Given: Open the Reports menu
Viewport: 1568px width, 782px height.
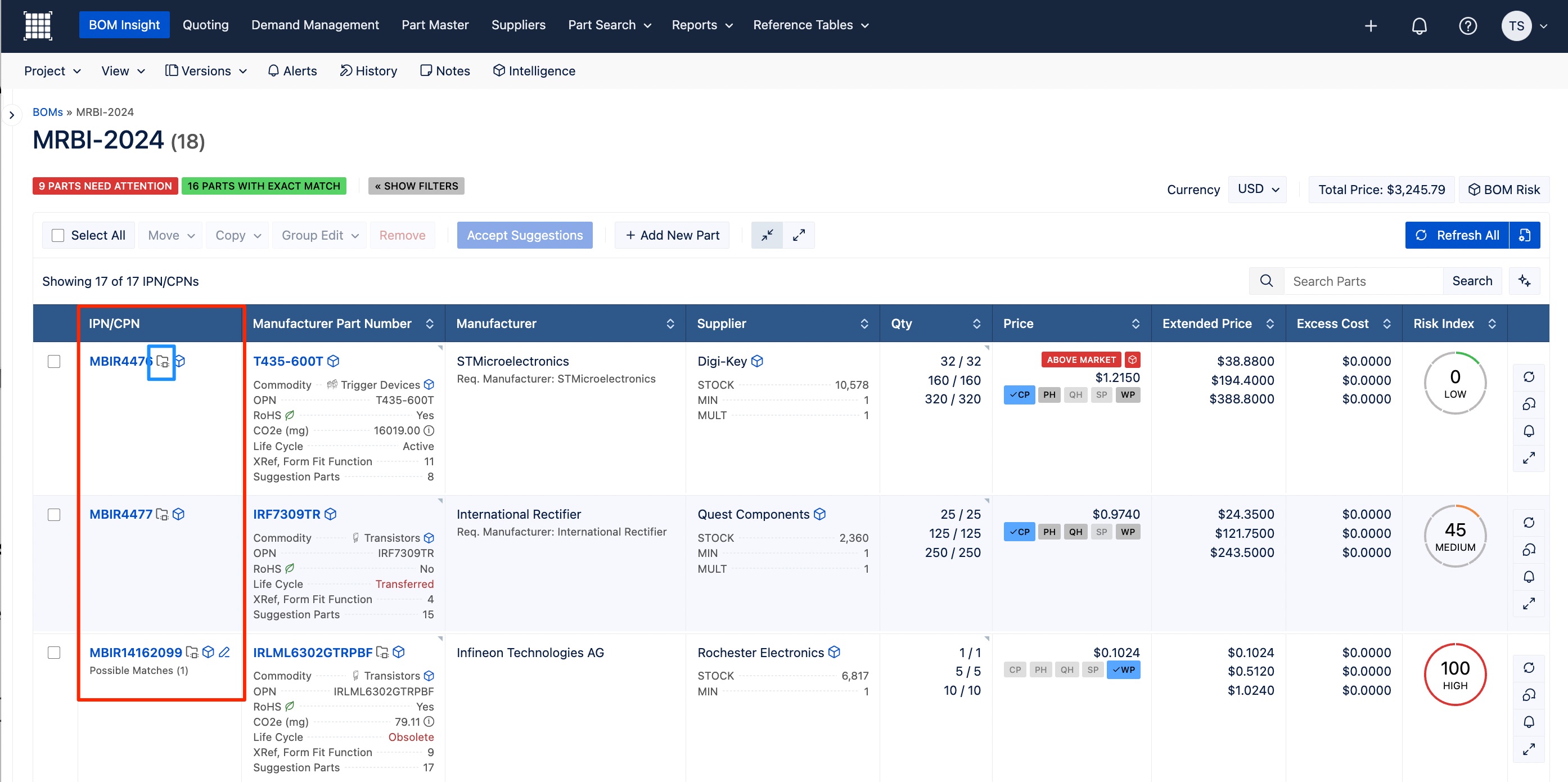Looking at the screenshot, I should [702, 25].
